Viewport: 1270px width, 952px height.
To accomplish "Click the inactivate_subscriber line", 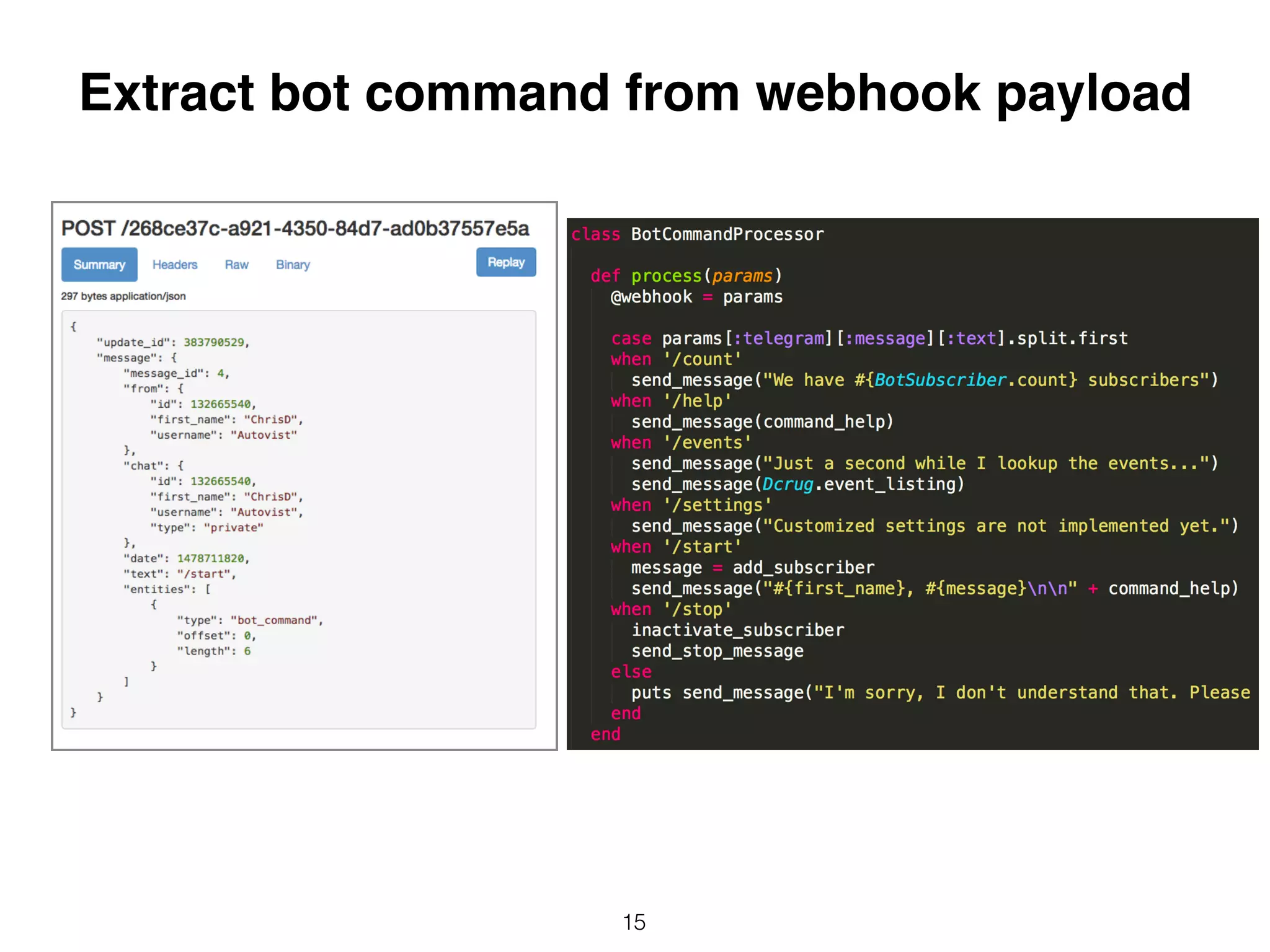I will pyautogui.click(x=738, y=630).
